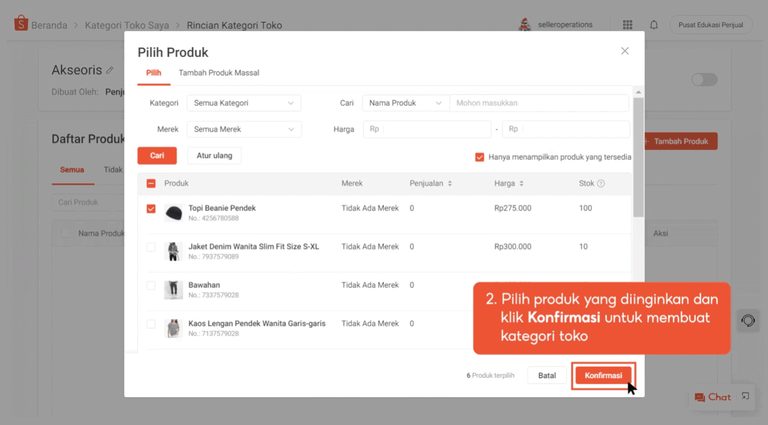Sort by Penjualan column arrows

[450, 183]
